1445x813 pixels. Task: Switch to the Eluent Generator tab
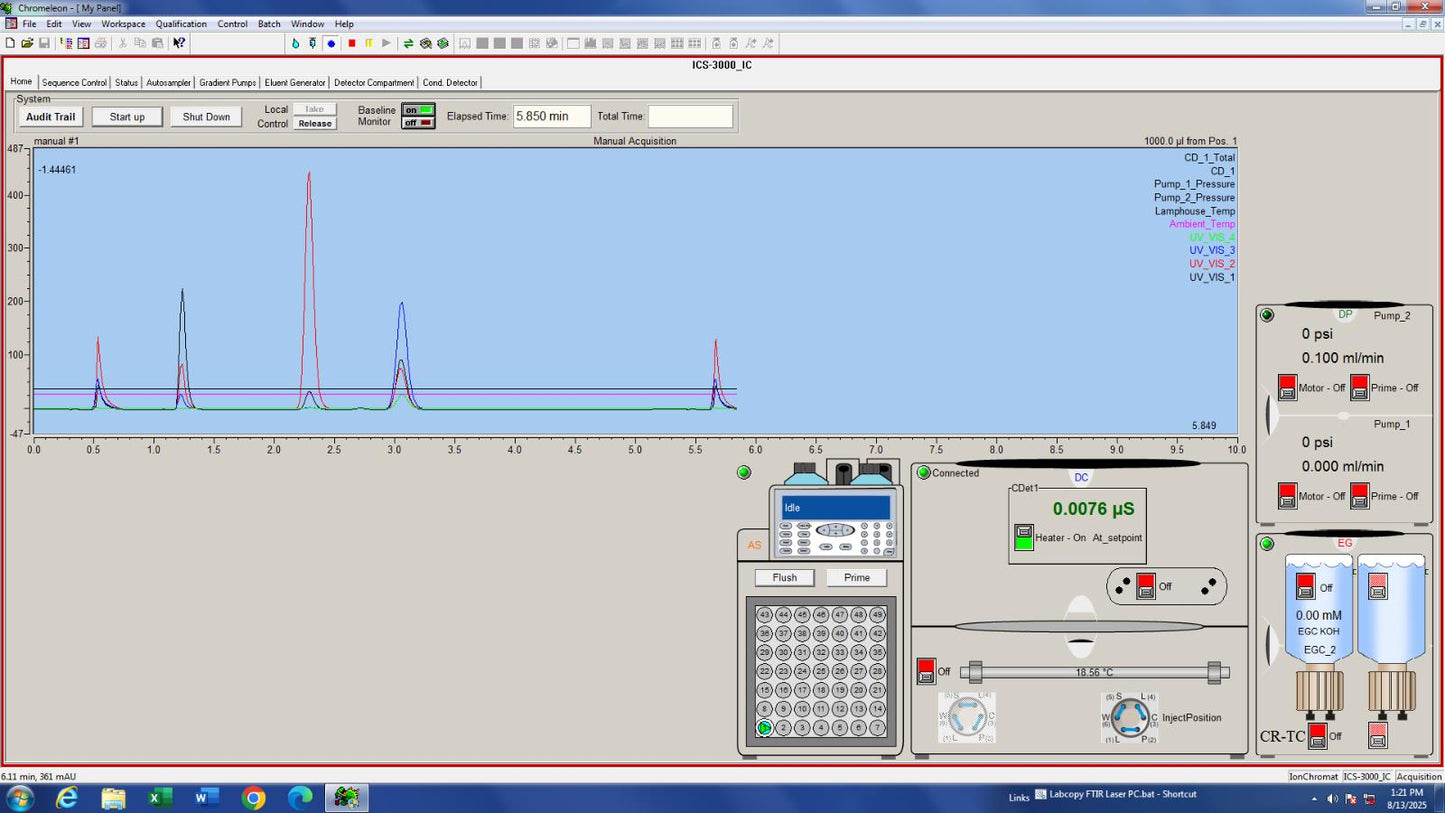pos(294,83)
